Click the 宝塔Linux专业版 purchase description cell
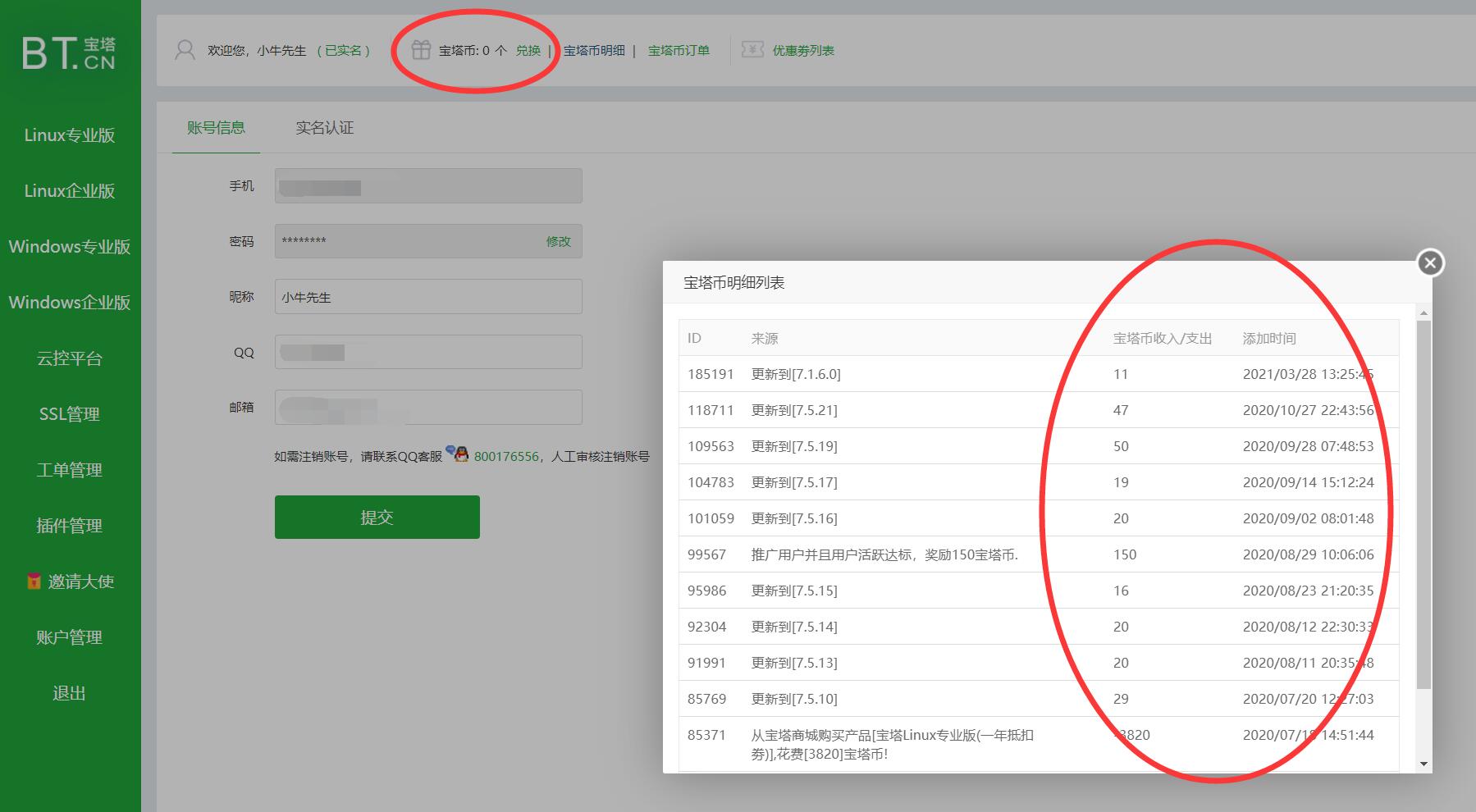 tap(893, 745)
